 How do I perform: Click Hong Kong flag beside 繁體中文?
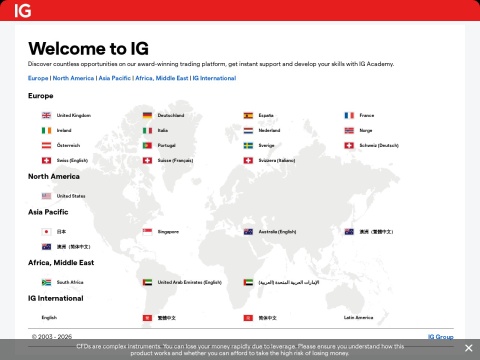click(x=147, y=318)
